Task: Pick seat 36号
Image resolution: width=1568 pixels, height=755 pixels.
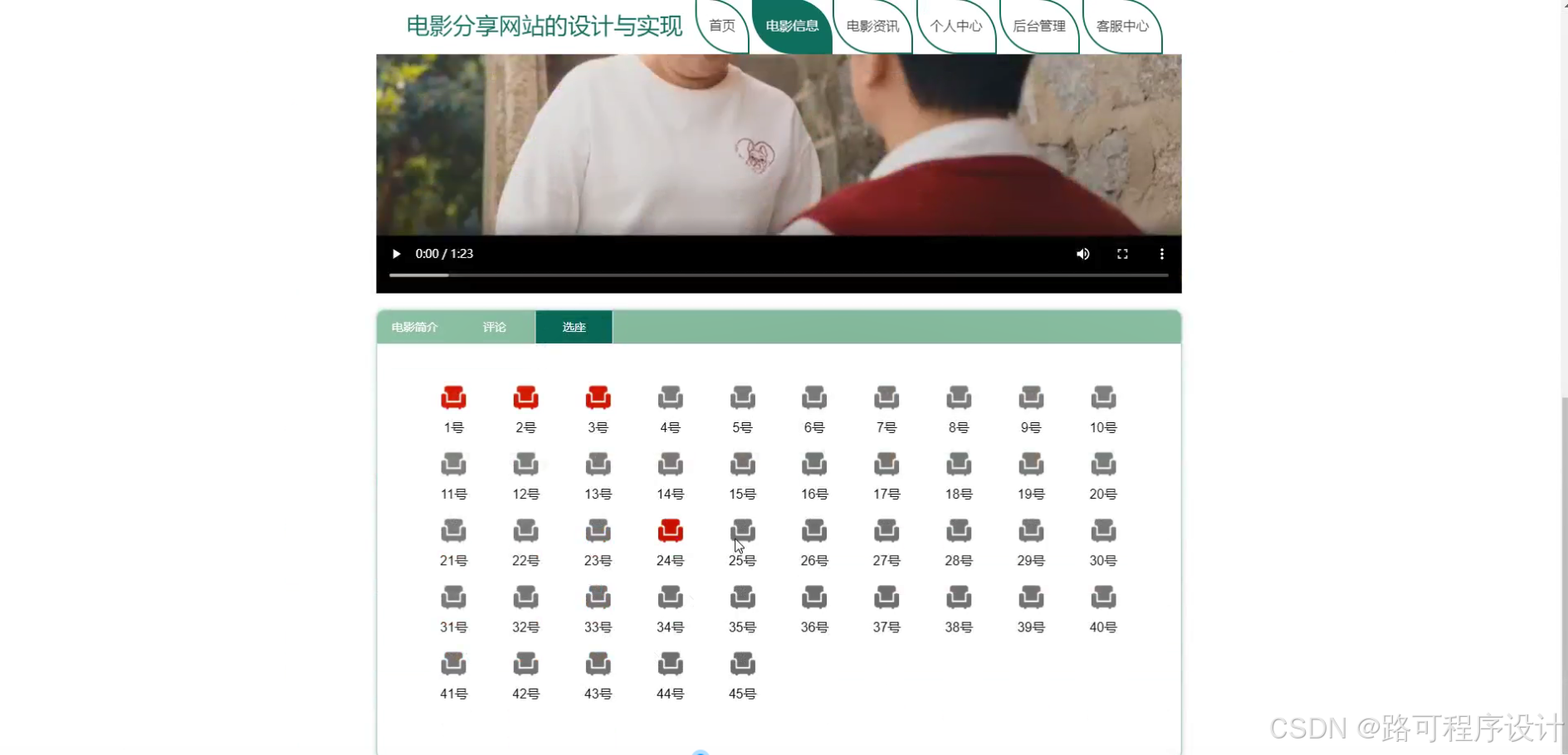Action: (x=814, y=597)
